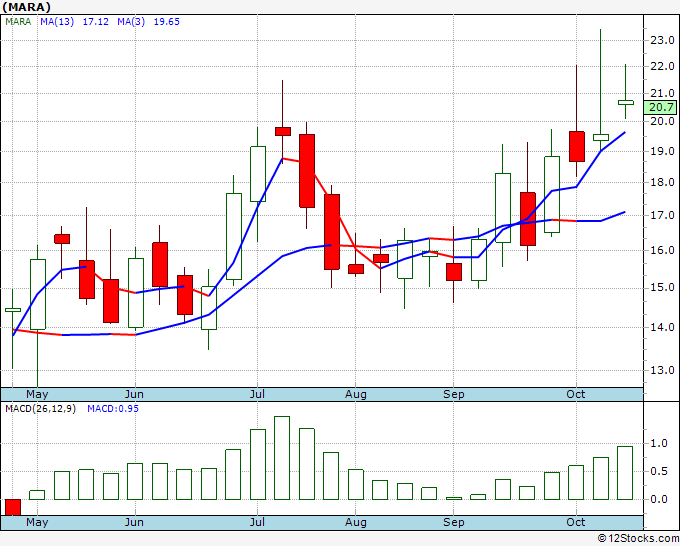
Task: Click Oct on the price chart axis
Action: click(576, 394)
